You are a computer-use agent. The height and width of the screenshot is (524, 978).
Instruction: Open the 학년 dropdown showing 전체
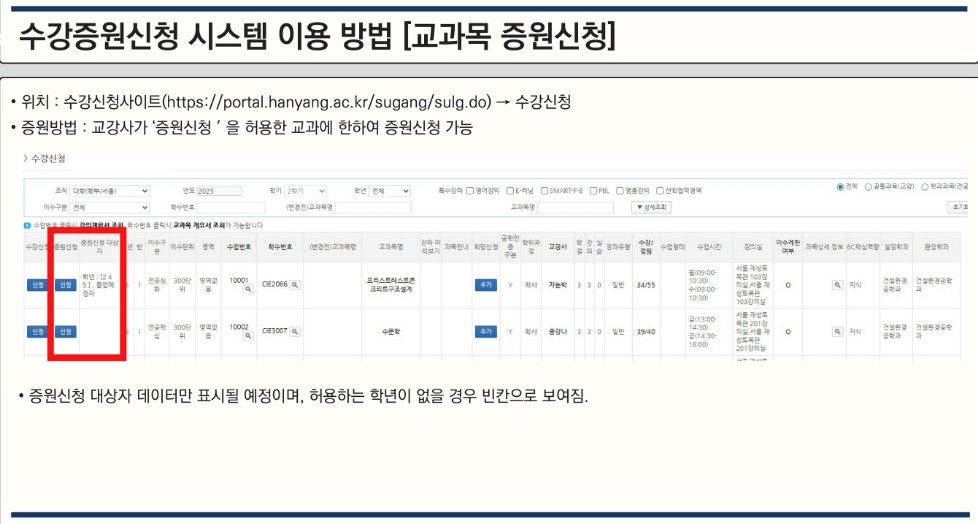[390, 190]
